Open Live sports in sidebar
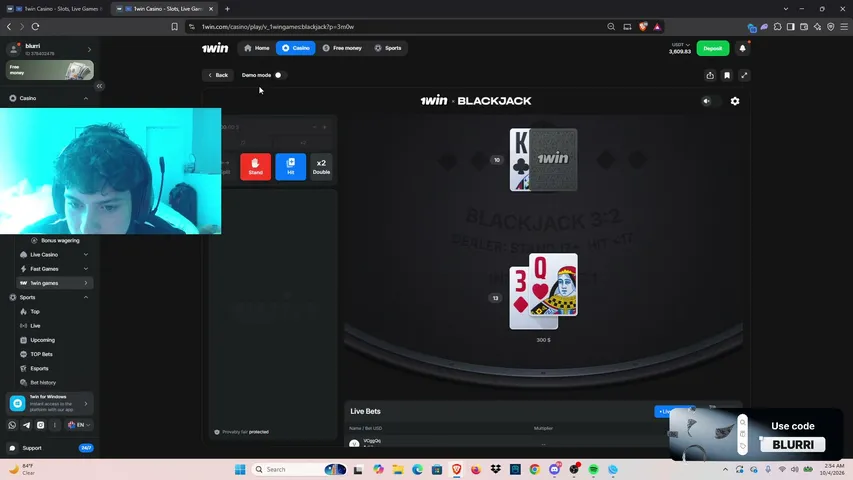This screenshot has height=480, width=853. (35, 326)
